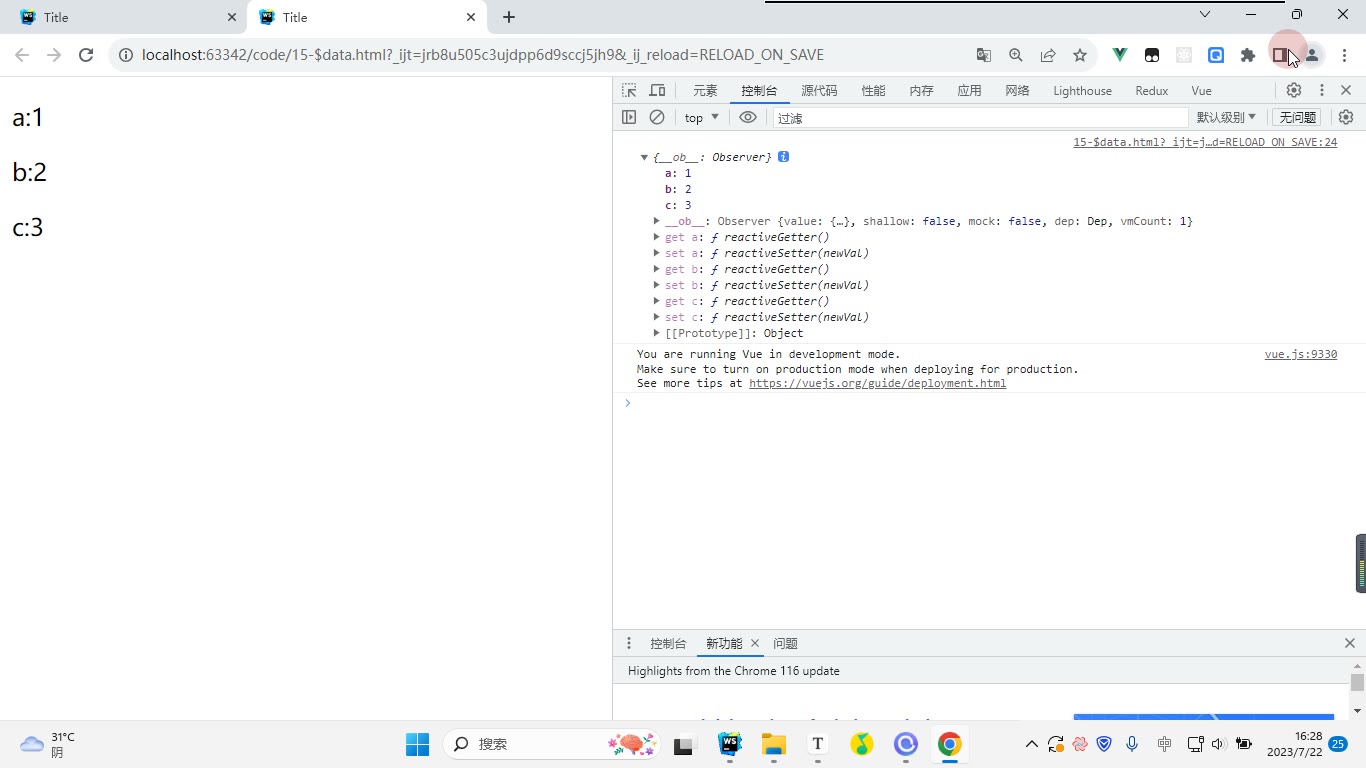Collapse the {__ob__: Observer} object
The width and height of the screenshot is (1366, 768).
(644, 157)
